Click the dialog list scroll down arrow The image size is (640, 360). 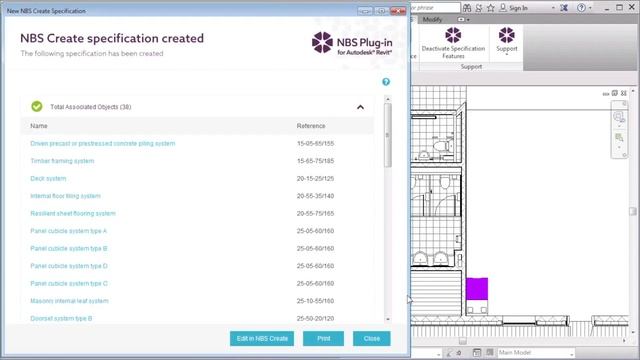pyautogui.click(x=388, y=320)
